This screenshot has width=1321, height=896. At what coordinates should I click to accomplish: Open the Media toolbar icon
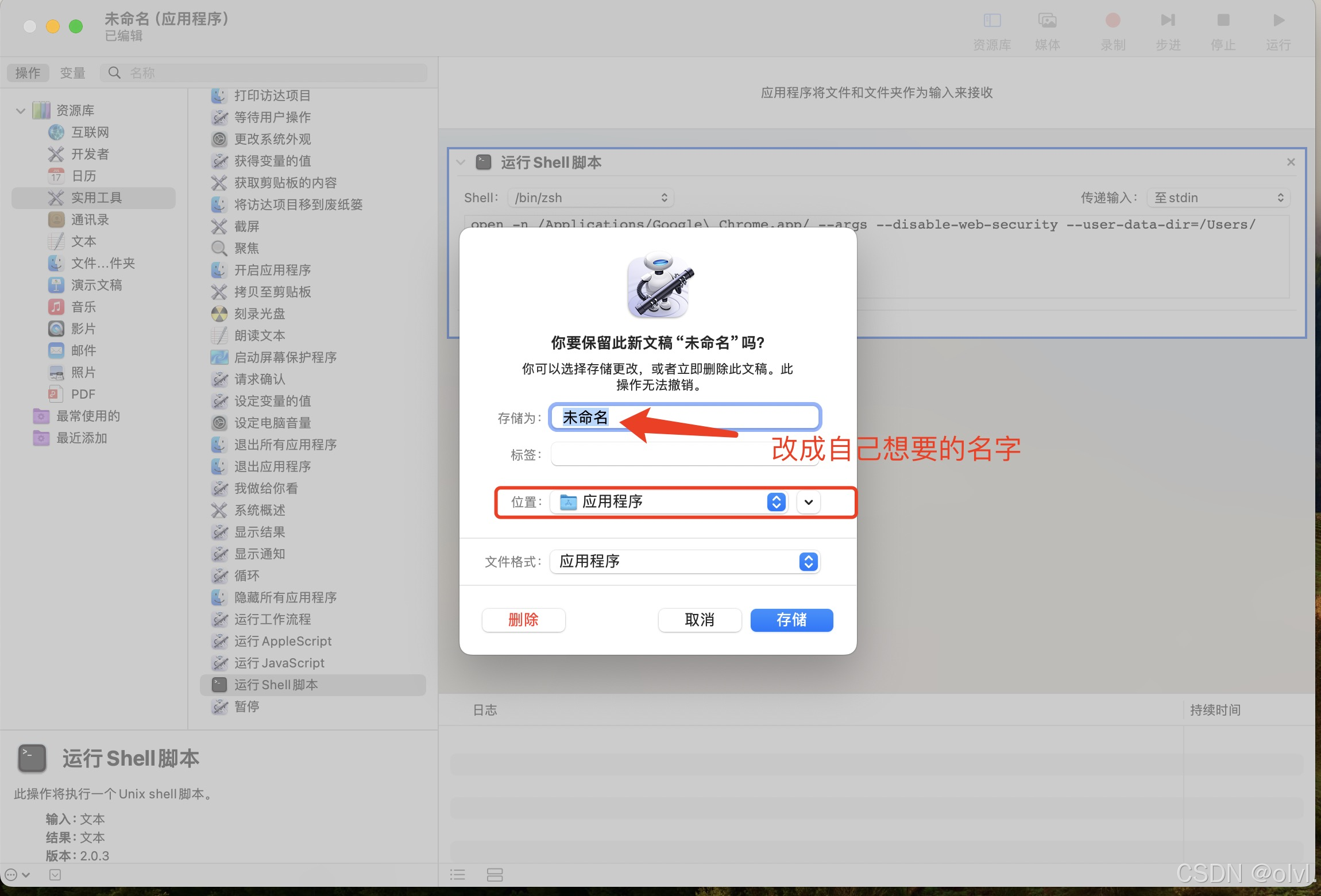[1048, 21]
